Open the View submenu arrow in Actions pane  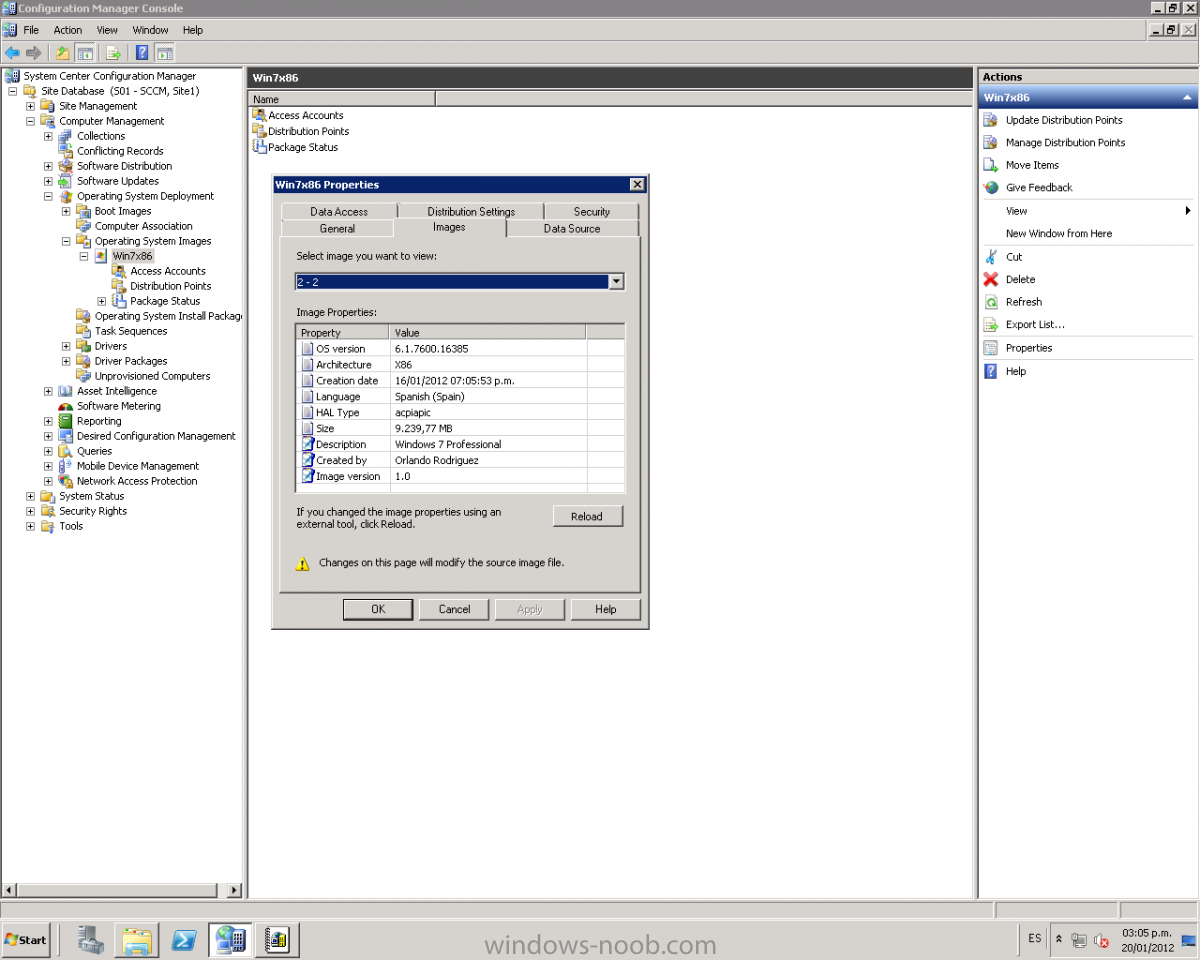[1188, 211]
